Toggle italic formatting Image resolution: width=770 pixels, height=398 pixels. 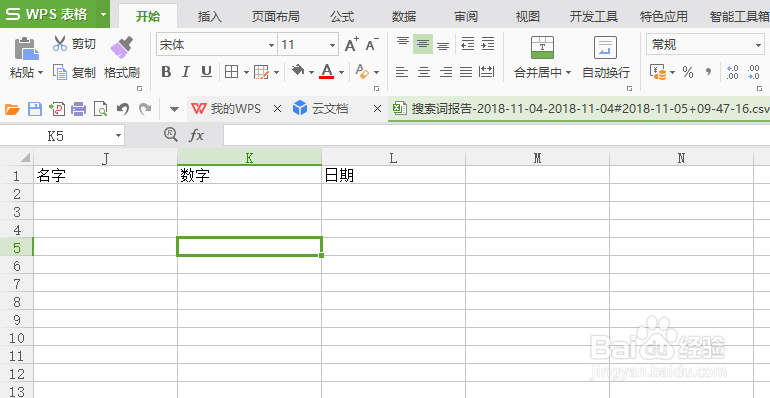(x=186, y=72)
